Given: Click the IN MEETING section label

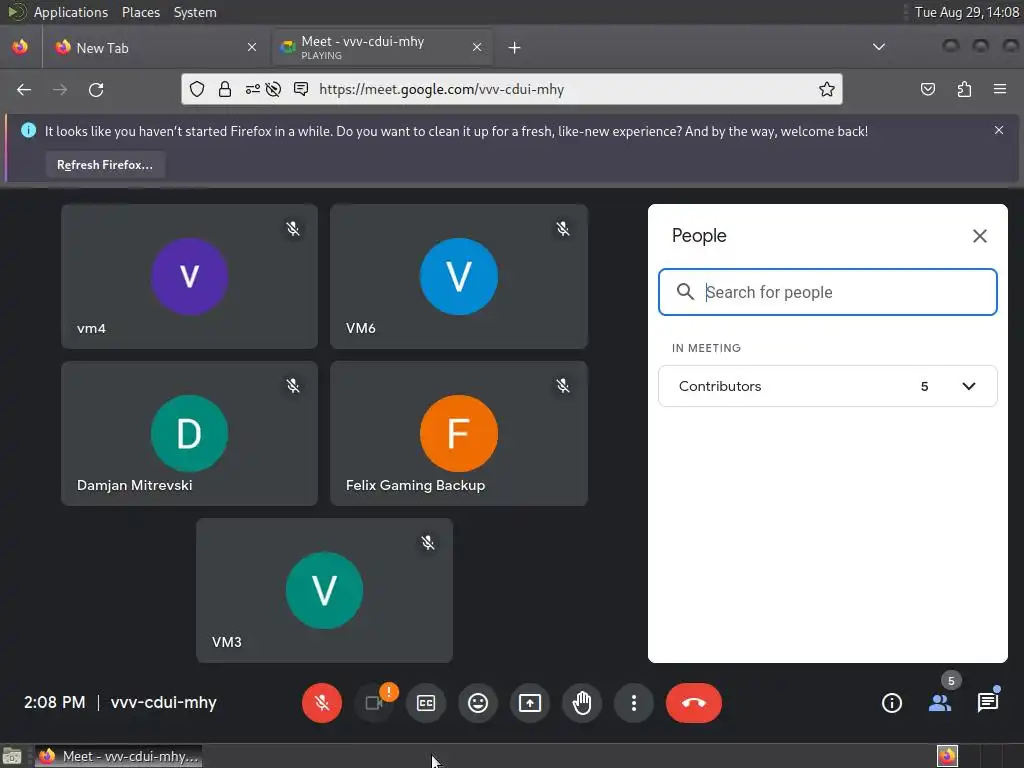Looking at the screenshot, I should point(706,348).
